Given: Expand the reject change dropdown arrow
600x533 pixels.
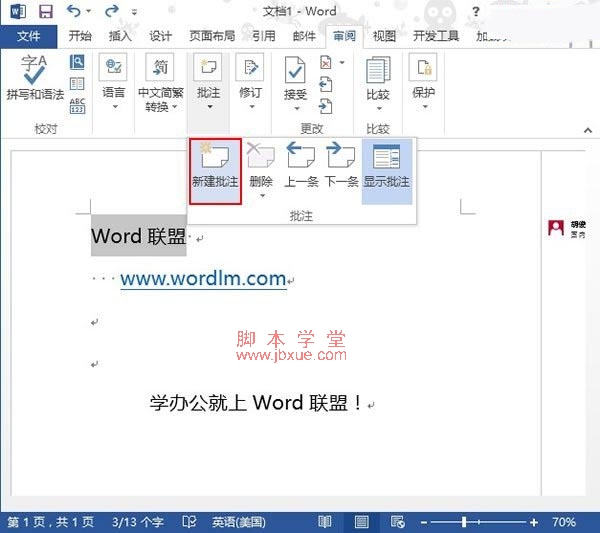Looking at the screenshot, I should [x=342, y=62].
